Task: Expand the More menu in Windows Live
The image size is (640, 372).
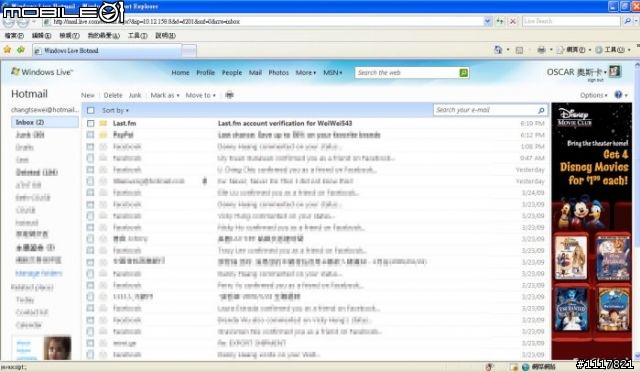Action: click(x=306, y=72)
